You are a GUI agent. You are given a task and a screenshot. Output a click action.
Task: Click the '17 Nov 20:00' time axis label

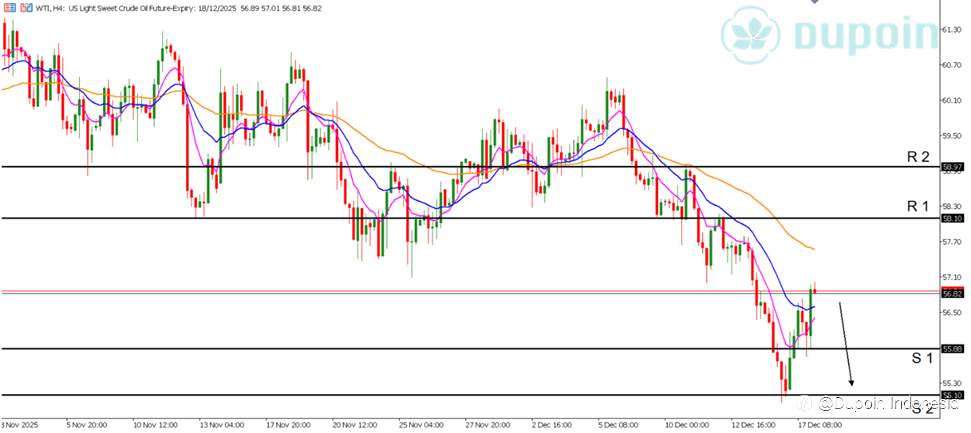[287, 426]
